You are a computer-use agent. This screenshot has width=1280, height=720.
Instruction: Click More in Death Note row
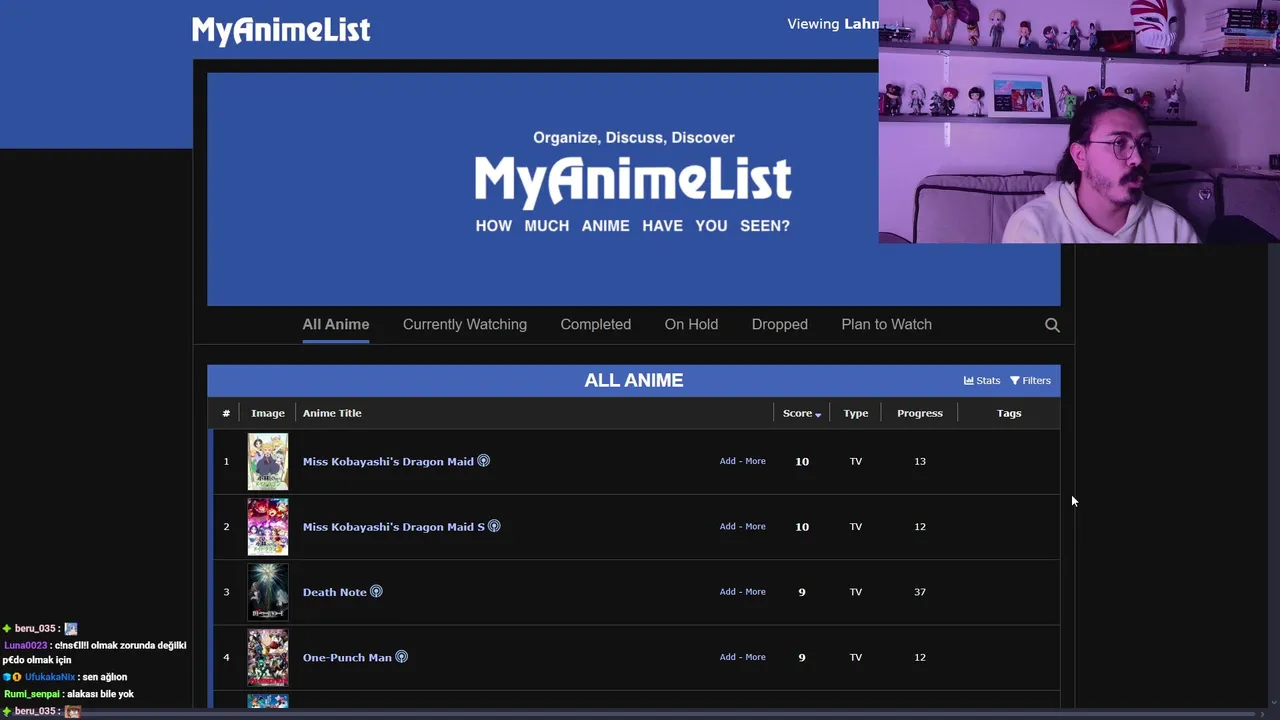[x=755, y=592]
